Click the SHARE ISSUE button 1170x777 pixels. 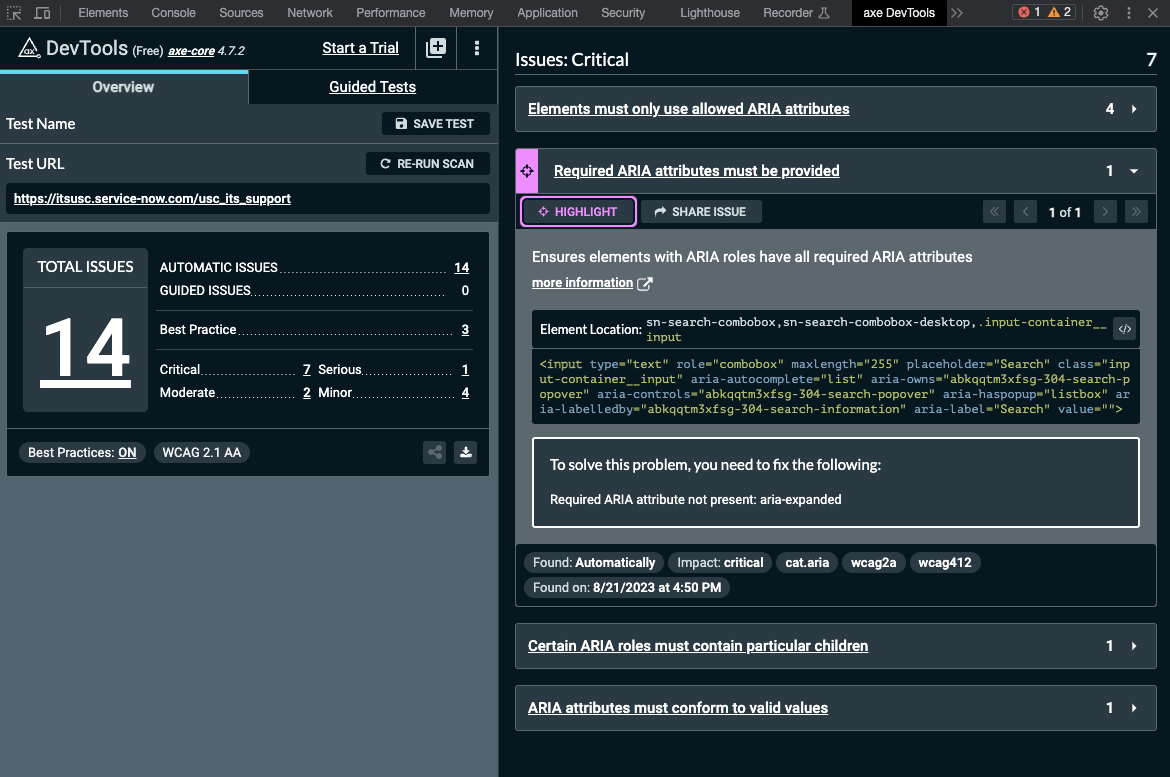(x=701, y=212)
